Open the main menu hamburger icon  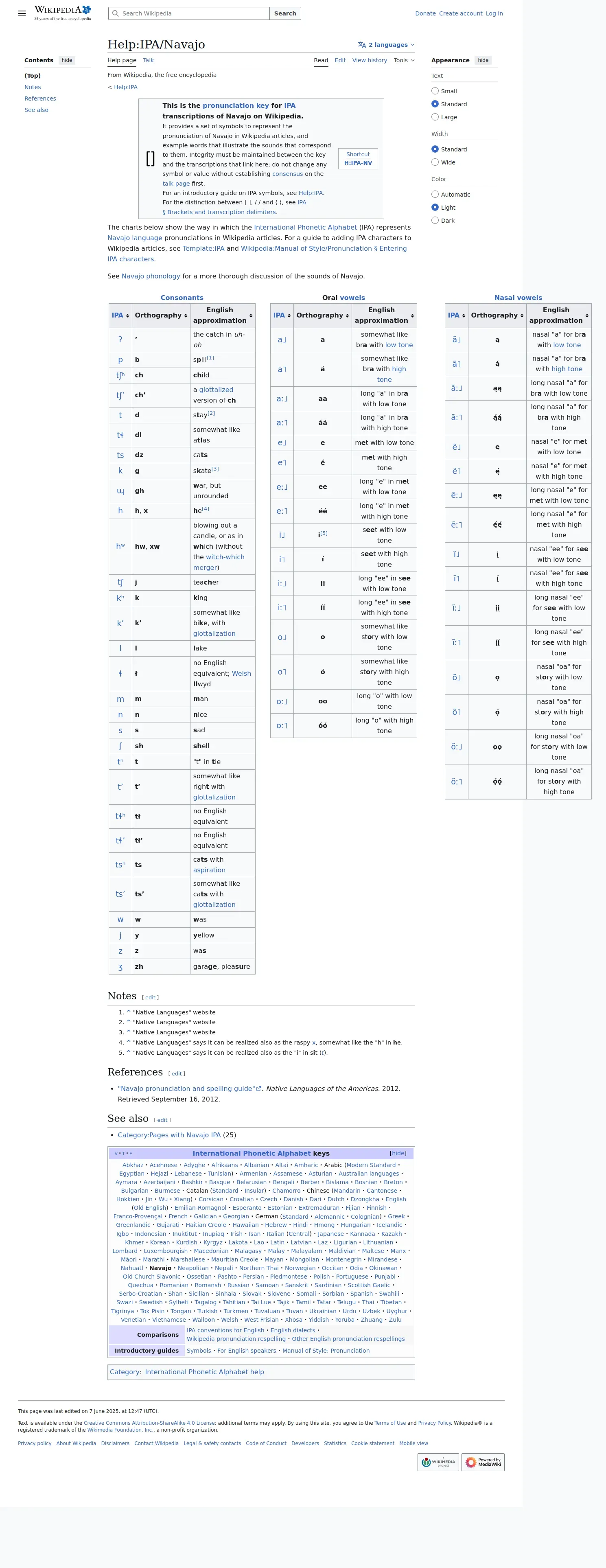22,13
